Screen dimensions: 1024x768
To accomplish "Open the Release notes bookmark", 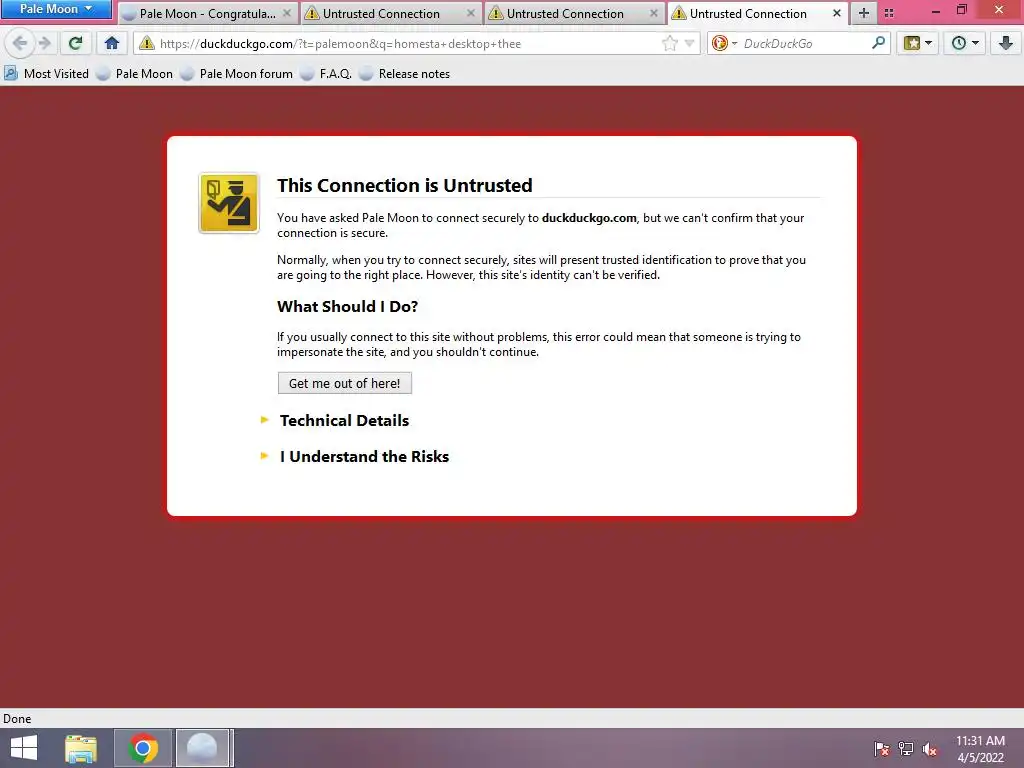I will click(404, 74).
